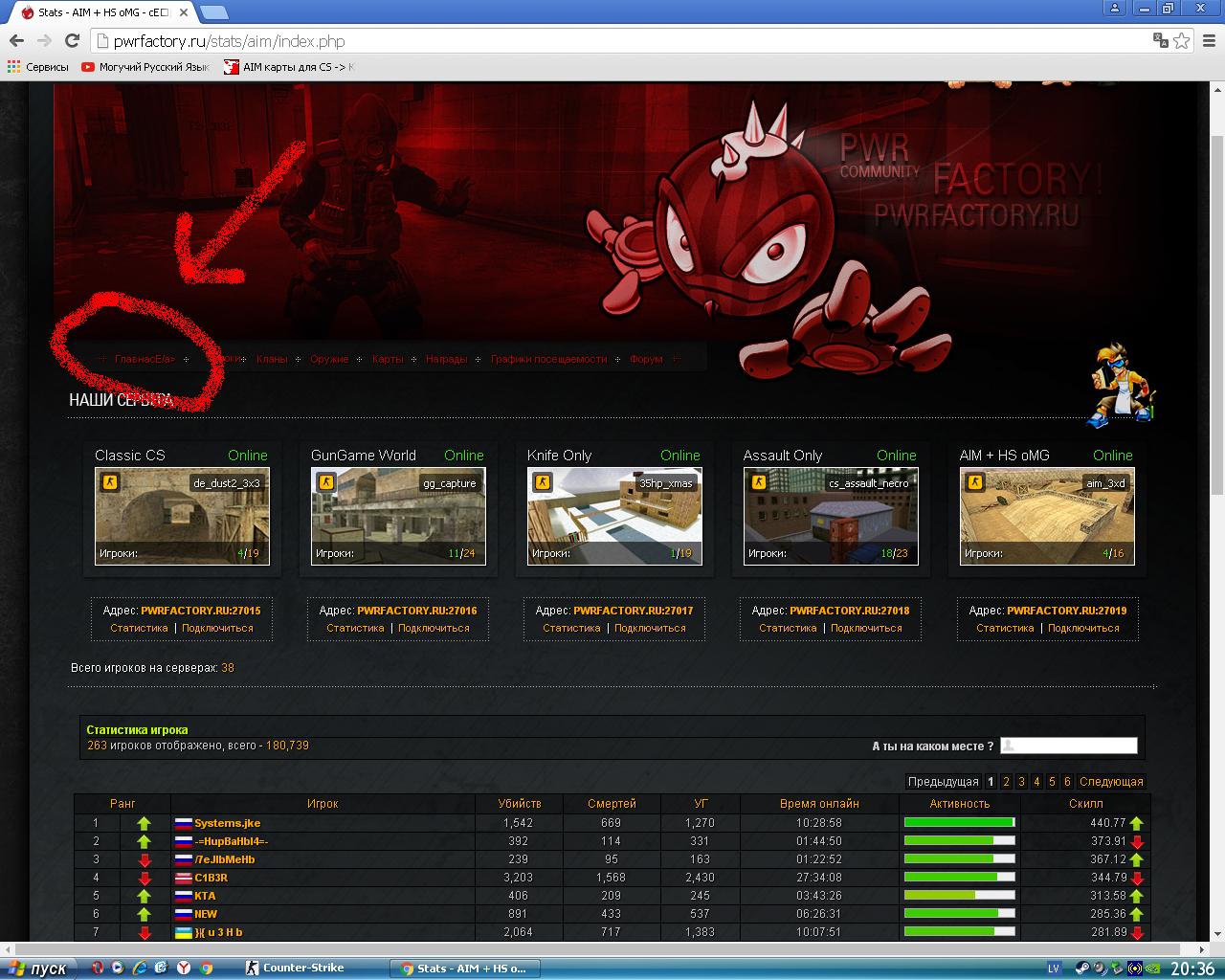Click the browser reload page icon
The width and height of the screenshot is (1225, 980).
[x=72, y=40]
